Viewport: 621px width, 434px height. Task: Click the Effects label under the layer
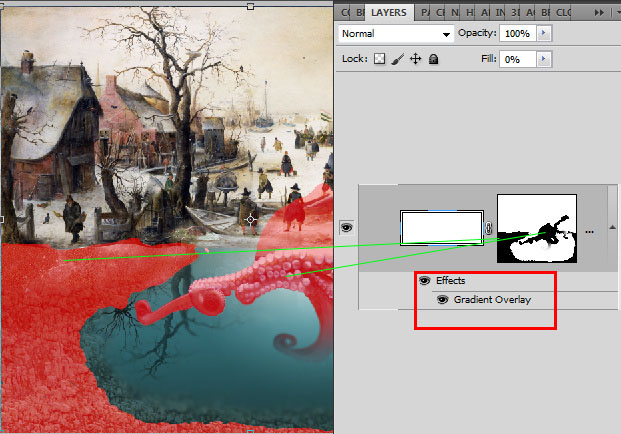(451, 280)
